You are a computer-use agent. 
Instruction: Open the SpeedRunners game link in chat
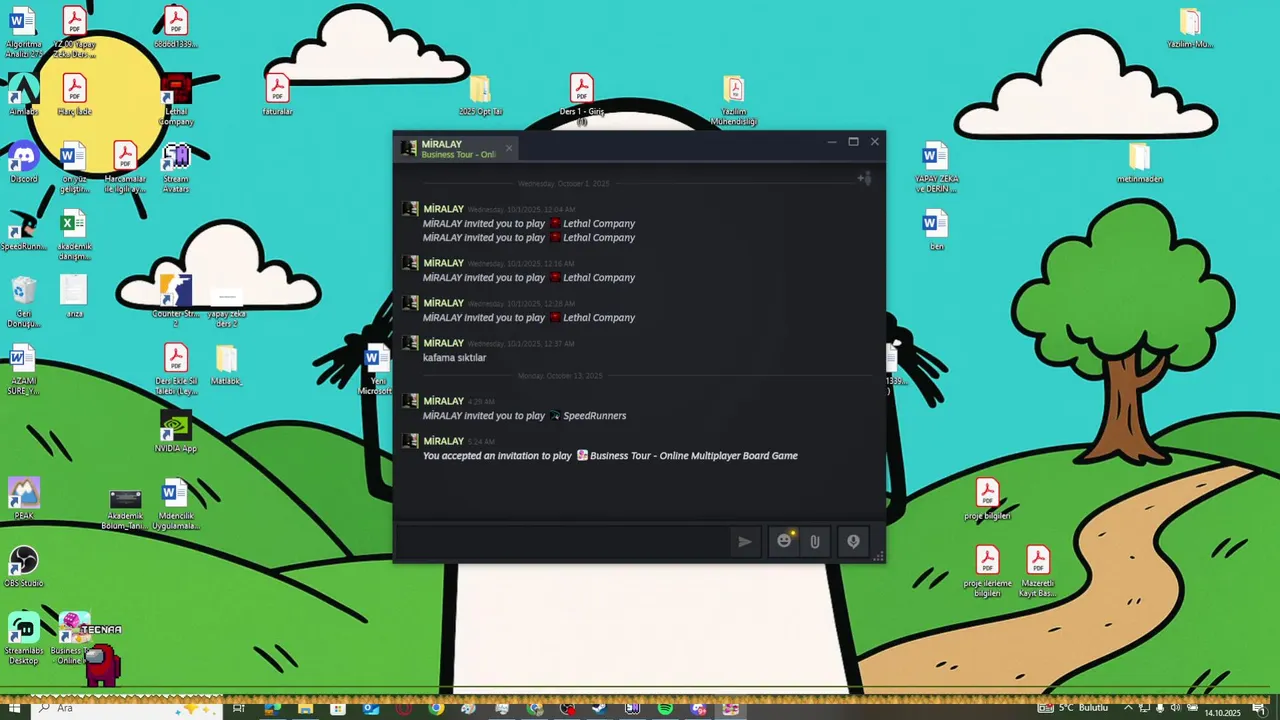(x=594, y=416)
